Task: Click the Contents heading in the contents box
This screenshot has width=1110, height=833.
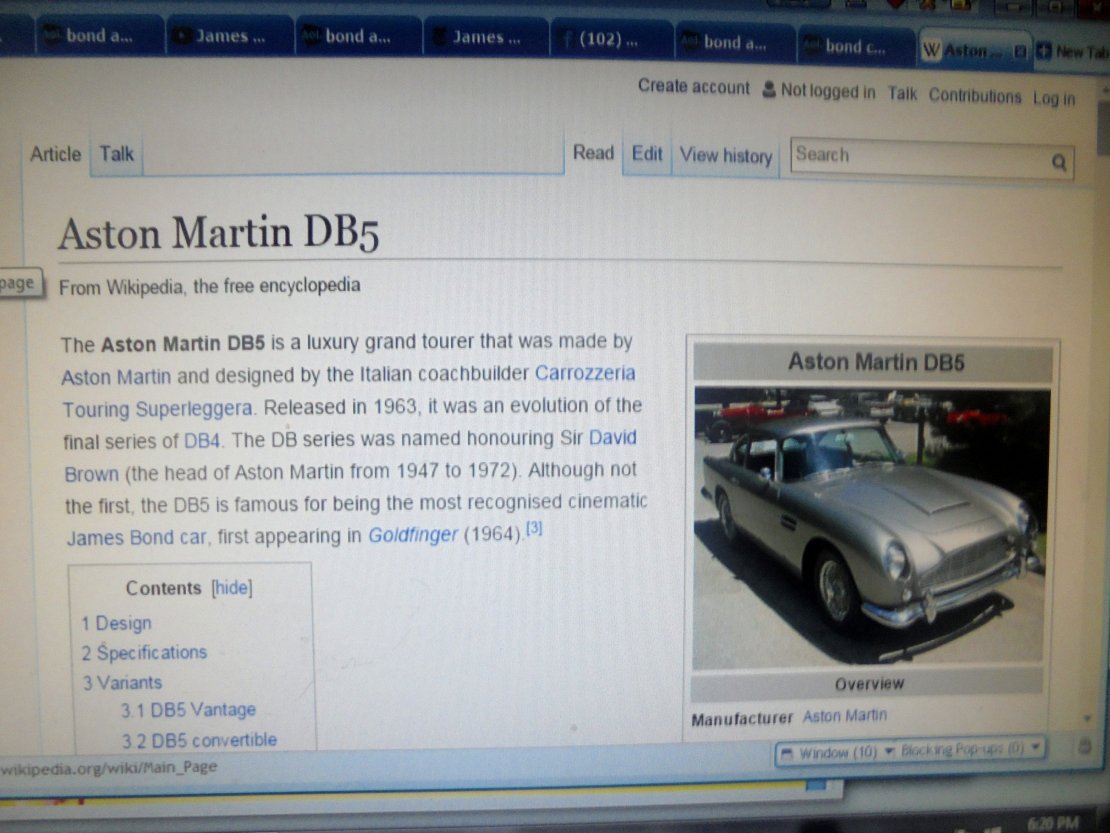Action: tap(164, 588)
